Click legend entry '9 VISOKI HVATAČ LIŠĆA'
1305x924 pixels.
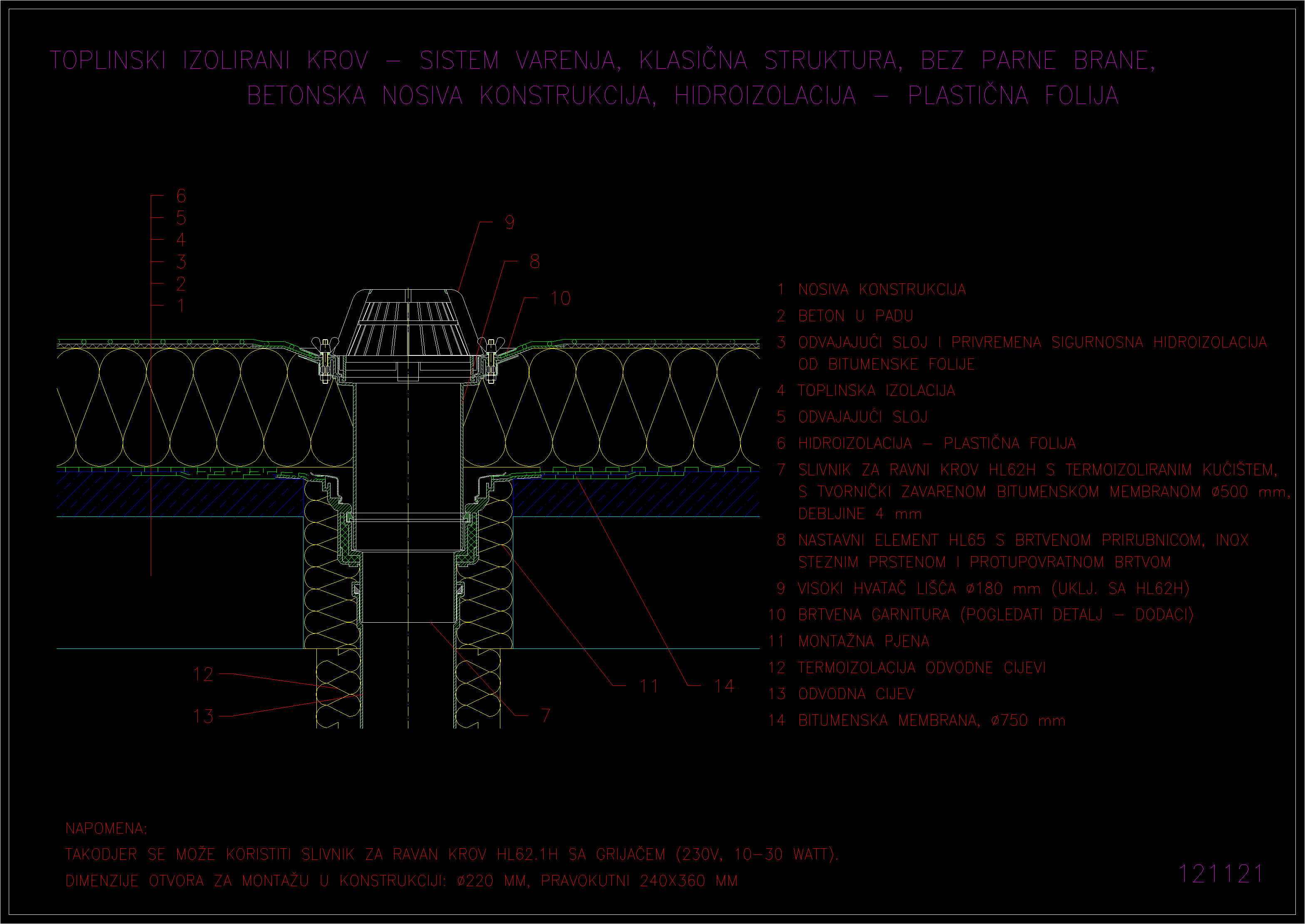point(866,588)
